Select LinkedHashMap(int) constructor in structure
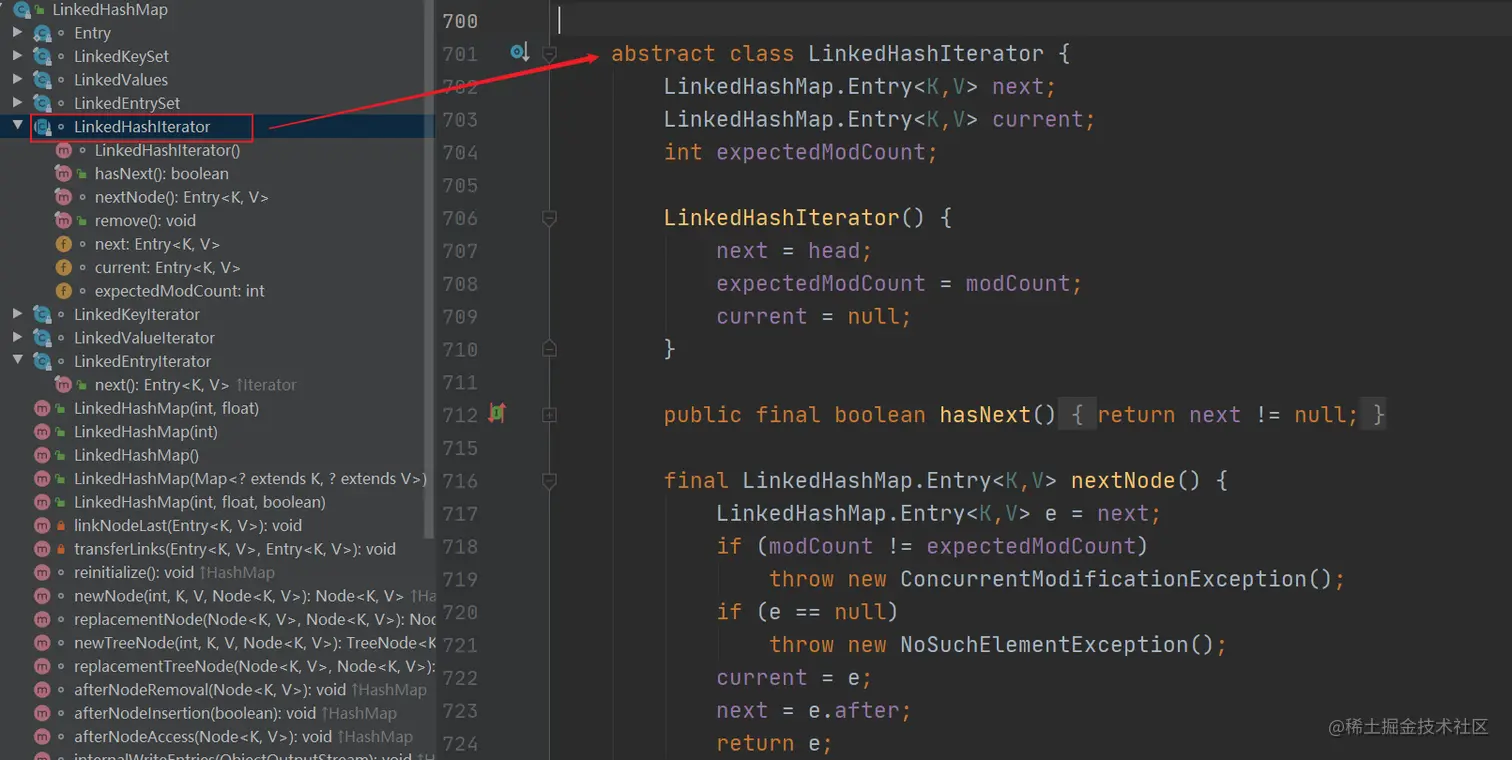Screen dimensions: 1512x760 pos(146,432)
